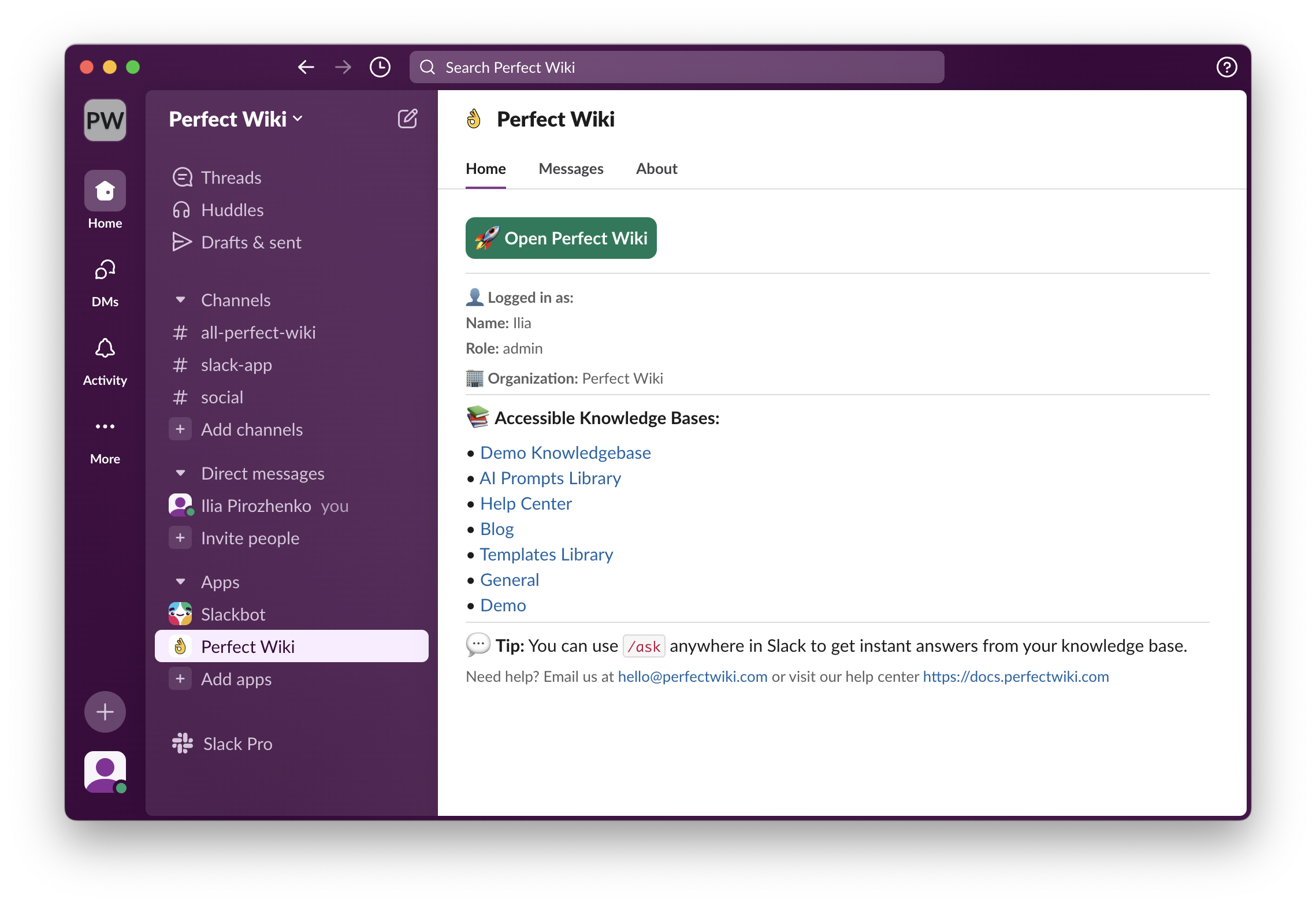The width and height of the screenshot is (1316, 906).
Task: Collapse the Direct messages section
Action: tap(181, 473)
